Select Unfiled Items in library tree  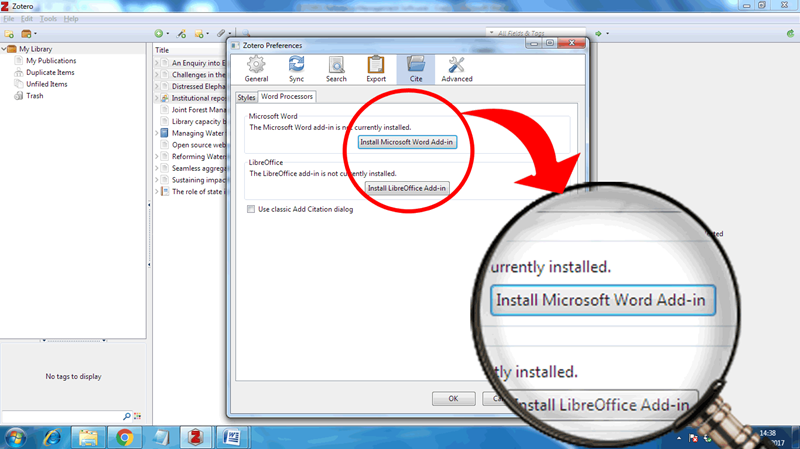click(x=46, y=84)
